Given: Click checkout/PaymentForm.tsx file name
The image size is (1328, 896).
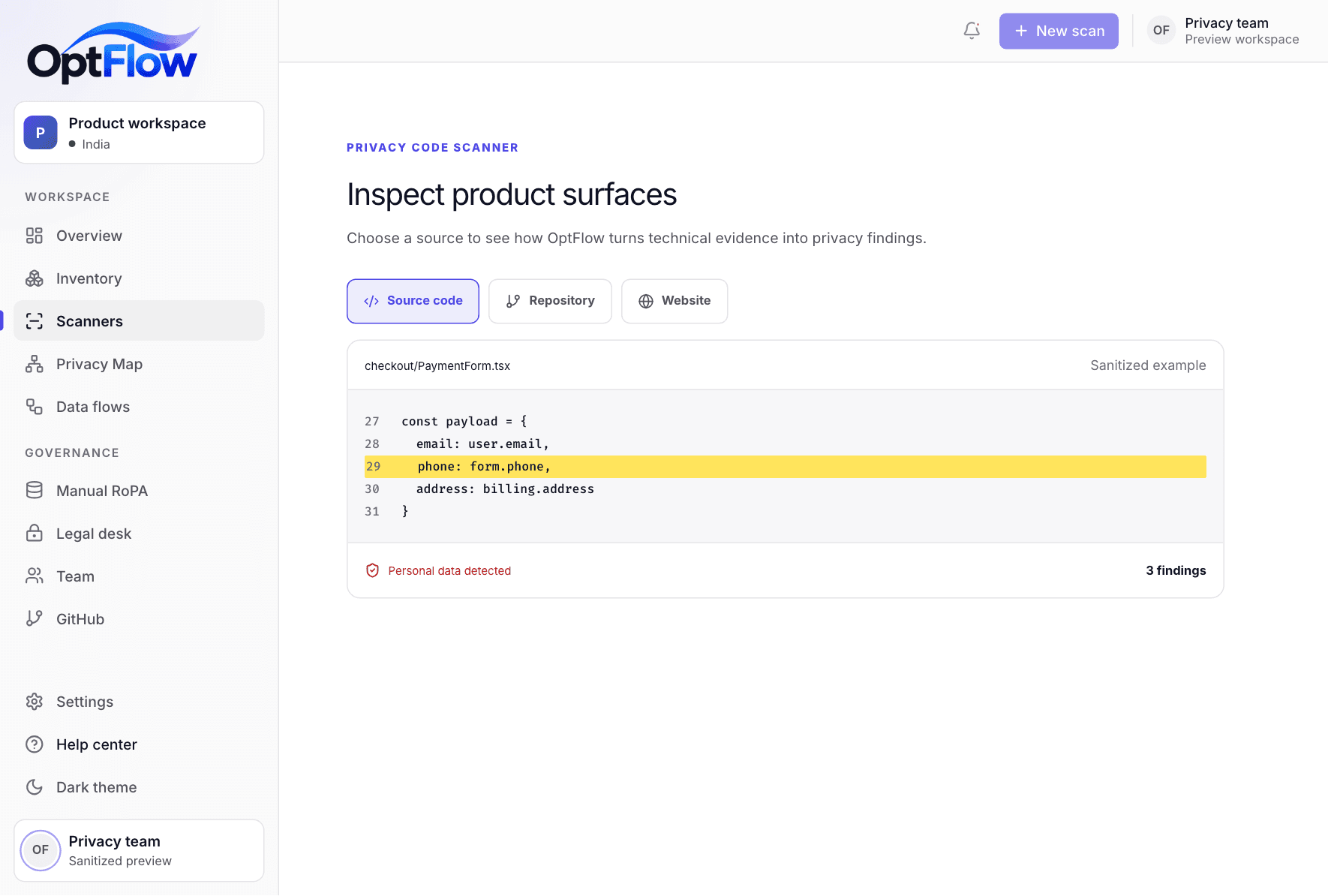Looking at the screenshot, I should [x=437, y=365].
